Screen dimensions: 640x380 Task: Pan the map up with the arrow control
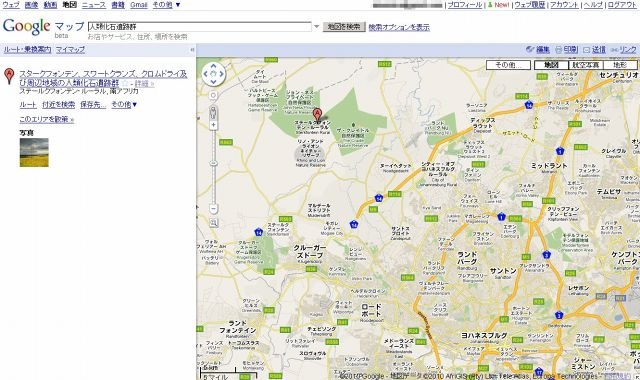click(x=213, y=67)
